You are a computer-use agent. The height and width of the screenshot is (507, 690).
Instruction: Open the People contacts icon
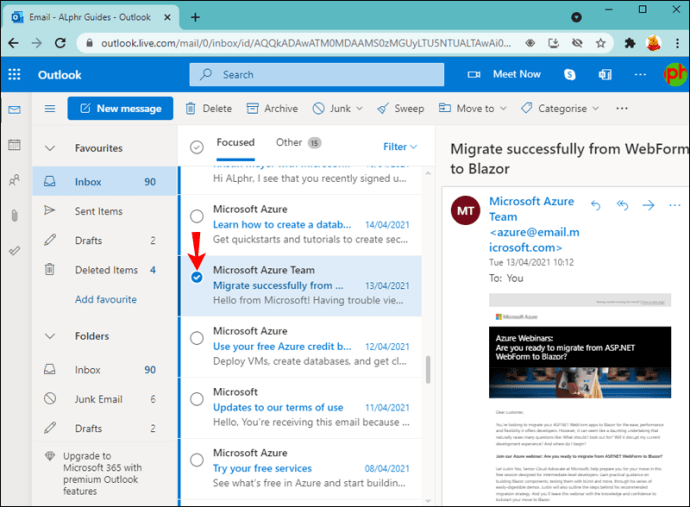[x=14, y=180]
